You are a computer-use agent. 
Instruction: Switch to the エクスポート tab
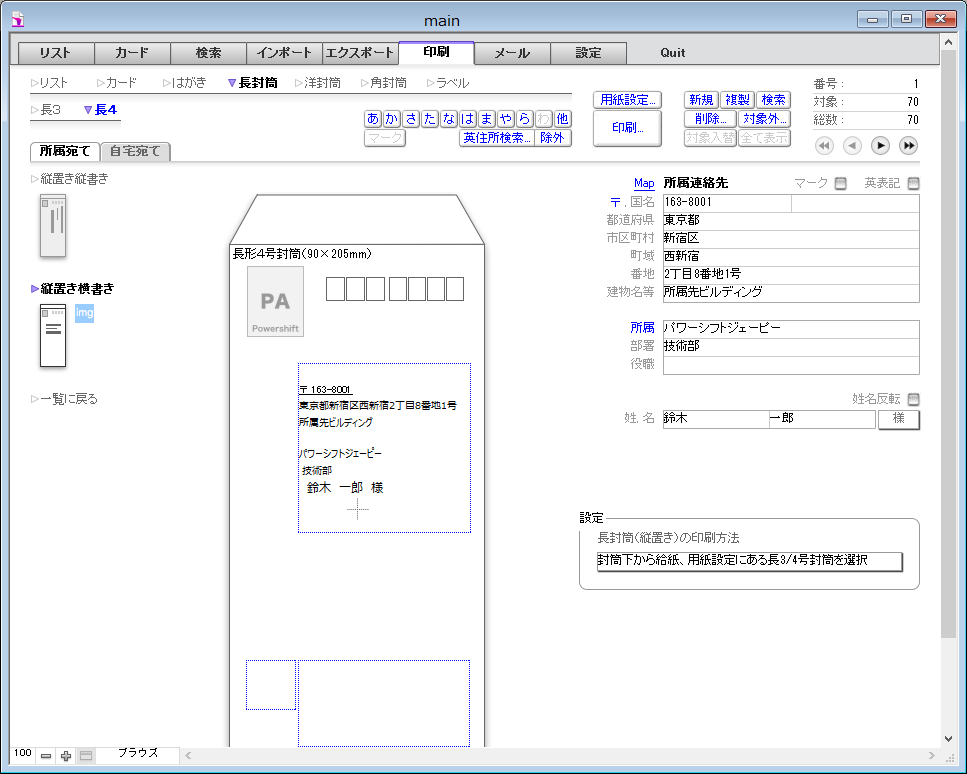click(360, 54)
